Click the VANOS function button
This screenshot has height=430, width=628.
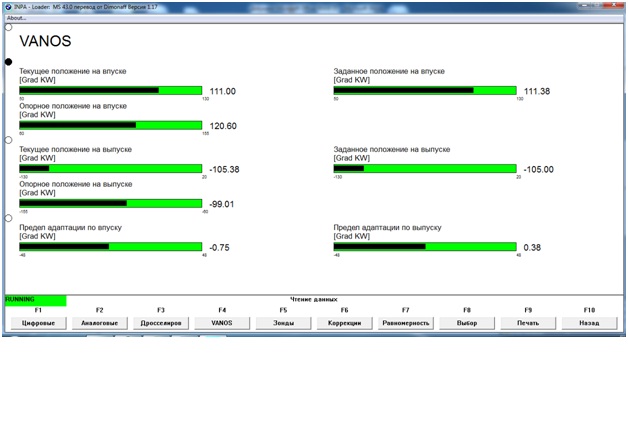coord(222,323)
